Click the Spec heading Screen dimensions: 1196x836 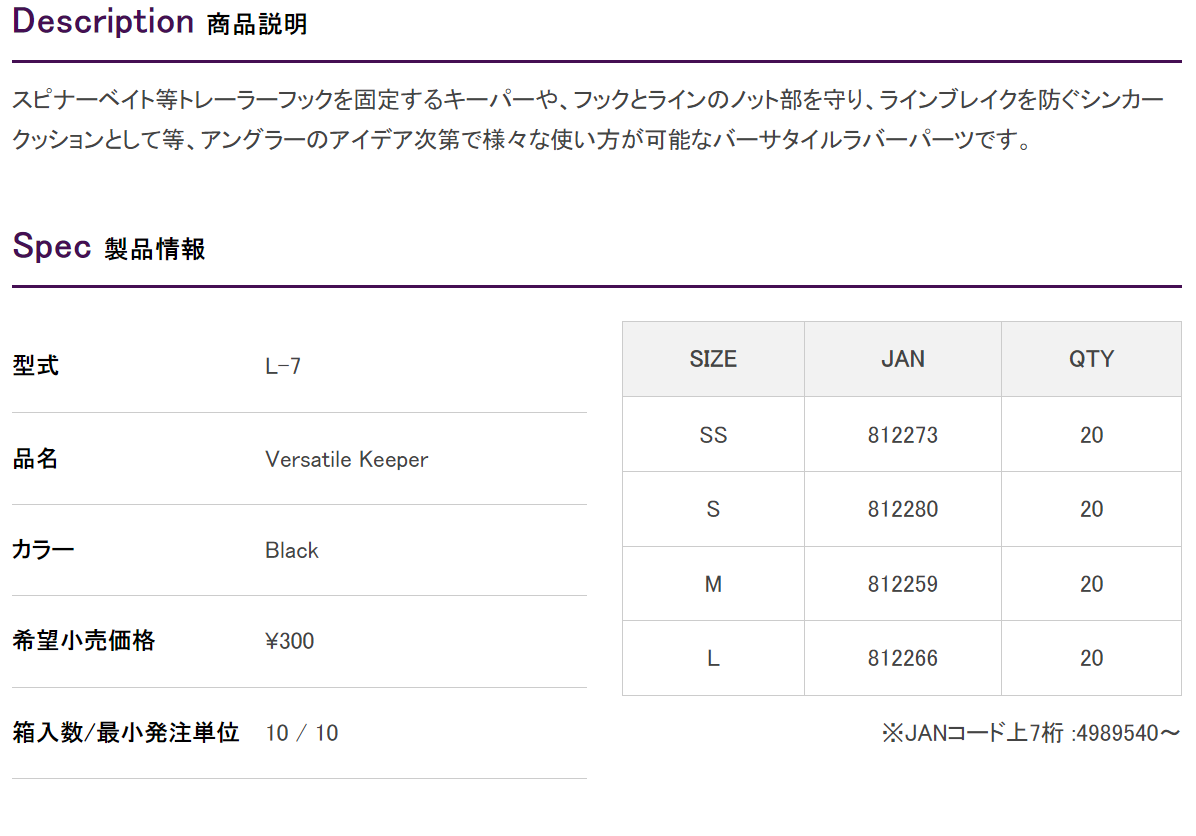(x=109, y=246)
